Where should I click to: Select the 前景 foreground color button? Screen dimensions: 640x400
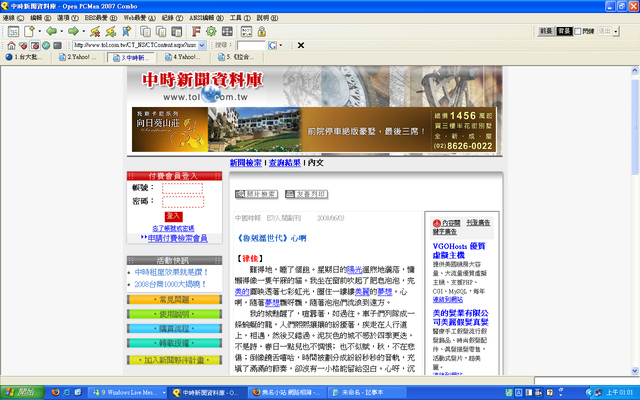click(x=546, y=31)
